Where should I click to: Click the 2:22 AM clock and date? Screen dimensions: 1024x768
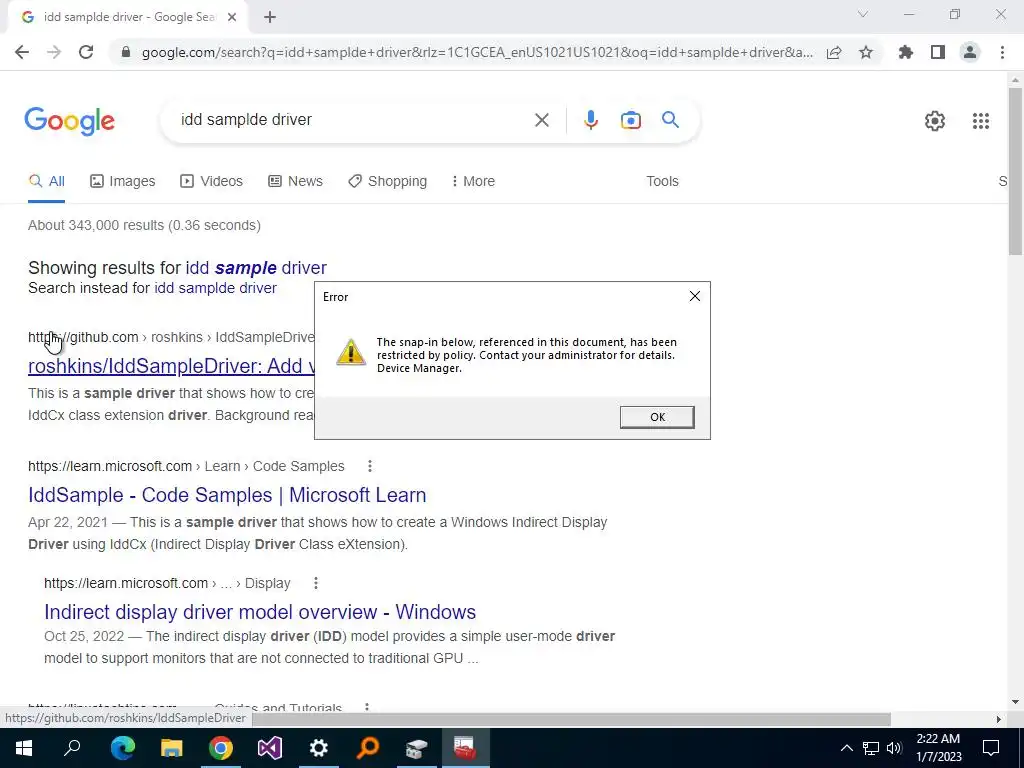938,748
